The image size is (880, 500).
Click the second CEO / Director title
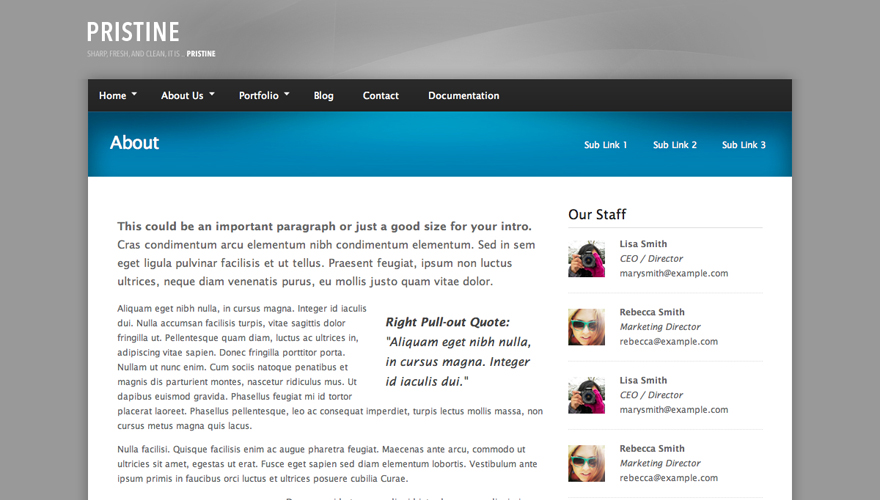click(651, 395)
